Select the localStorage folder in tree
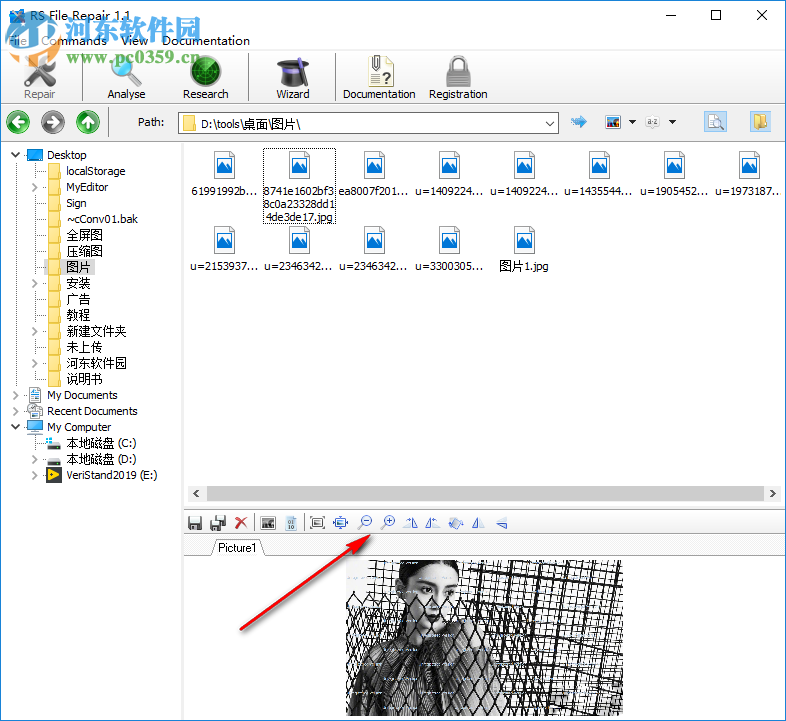 tap(95, 171)
